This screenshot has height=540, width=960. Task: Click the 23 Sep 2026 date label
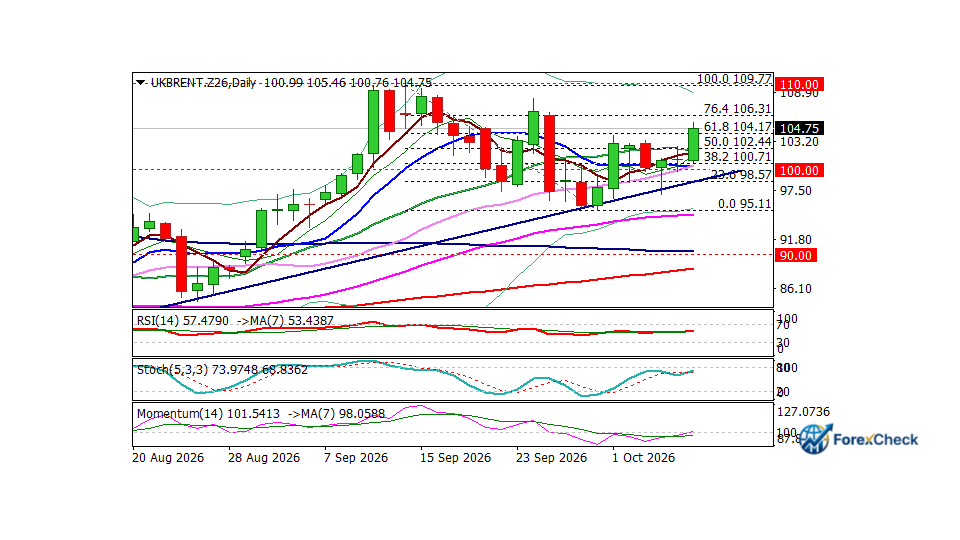pos(551,457)
